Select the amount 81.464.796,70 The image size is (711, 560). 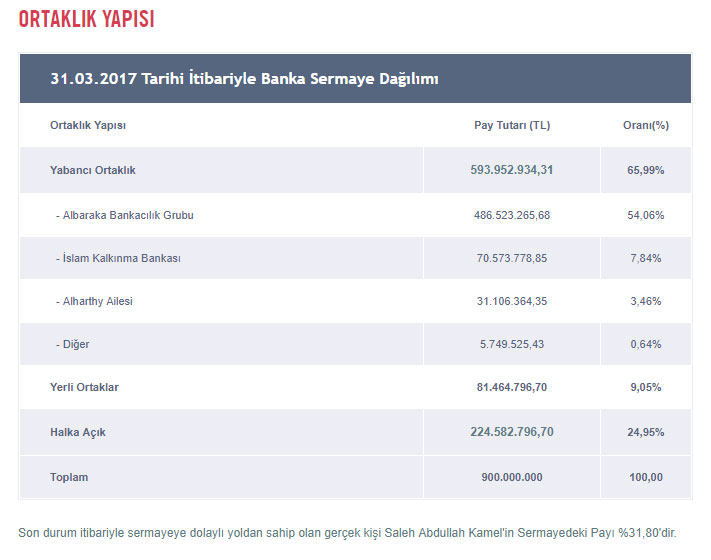512,387
